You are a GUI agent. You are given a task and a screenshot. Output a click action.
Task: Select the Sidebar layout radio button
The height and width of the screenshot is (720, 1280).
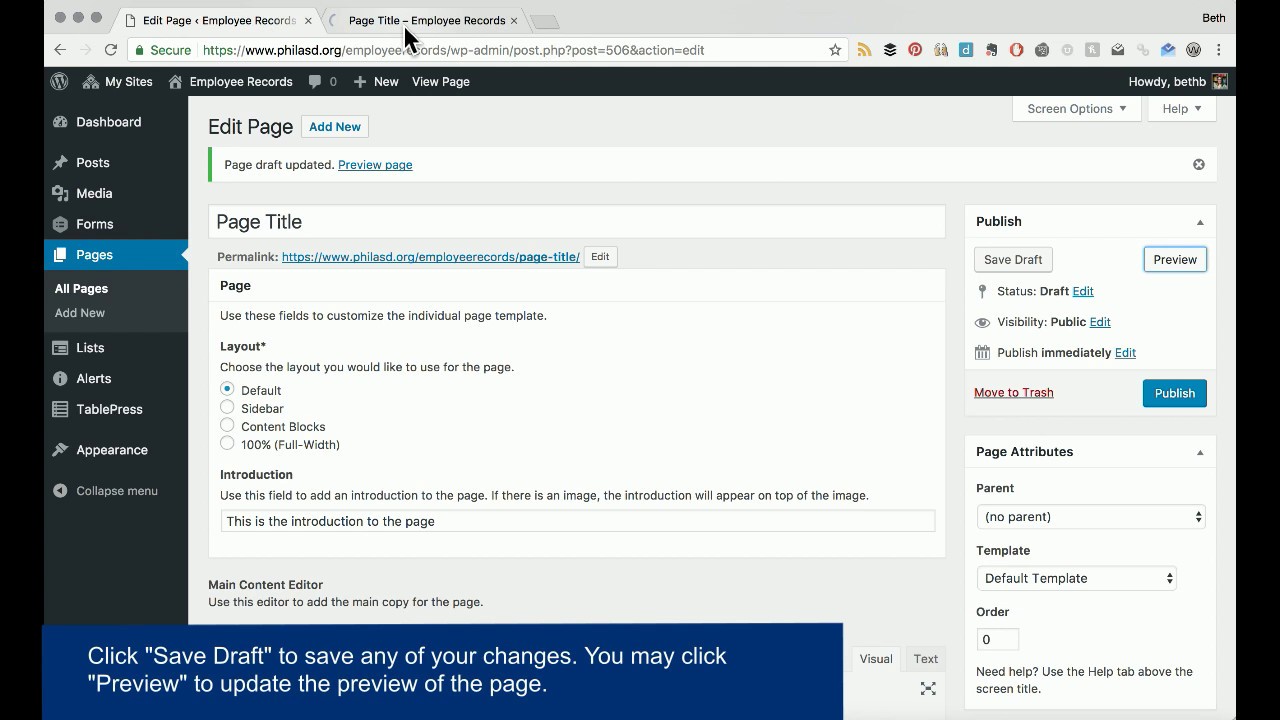pos(227,407)
